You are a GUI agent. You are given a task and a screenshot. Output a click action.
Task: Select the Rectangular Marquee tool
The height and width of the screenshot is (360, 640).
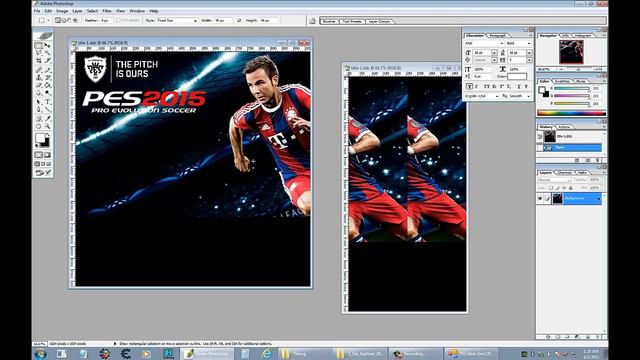tap(38, 45)
